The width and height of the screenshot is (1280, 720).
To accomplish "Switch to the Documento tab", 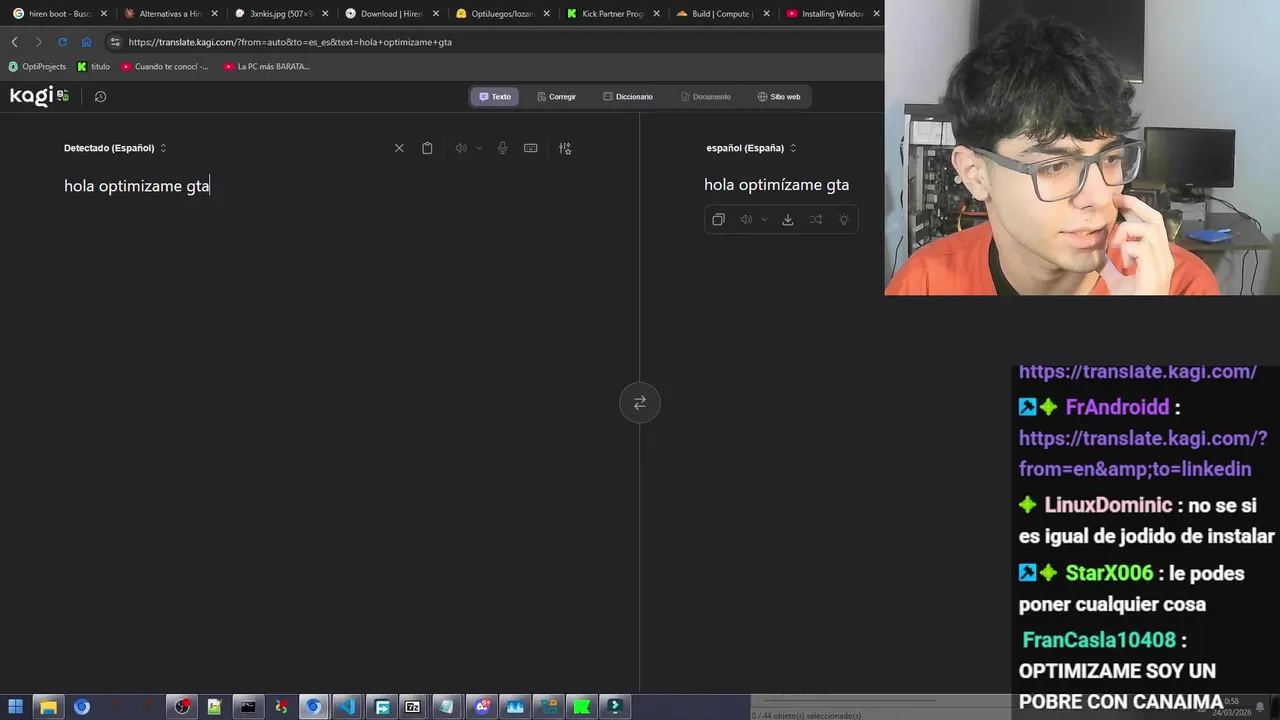I will (706, 97).
